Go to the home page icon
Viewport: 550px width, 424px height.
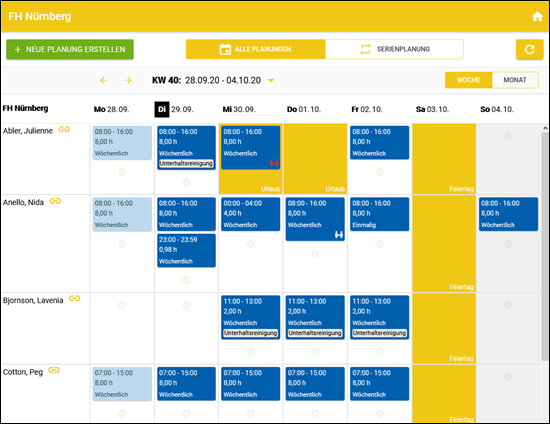537,16
